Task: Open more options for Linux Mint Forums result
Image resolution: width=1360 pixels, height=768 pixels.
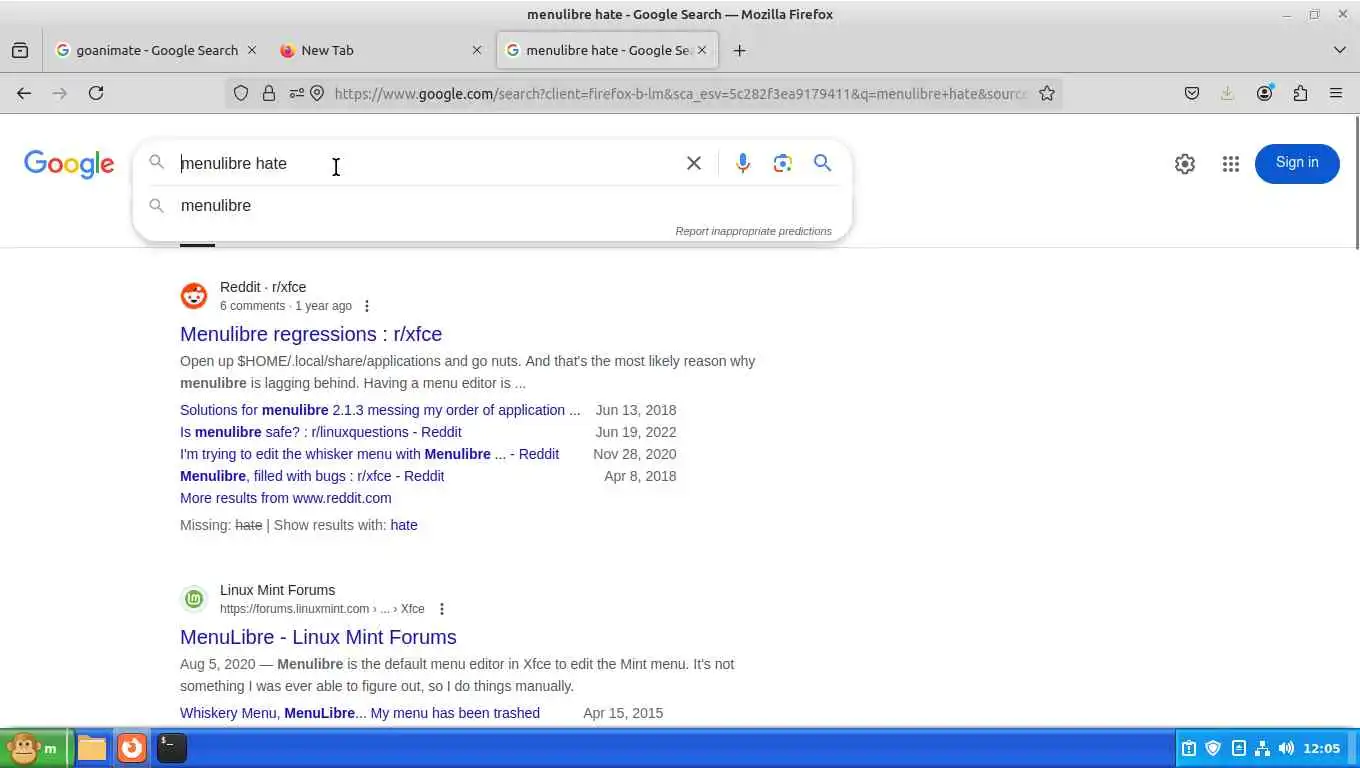Action: click(442, 609)
